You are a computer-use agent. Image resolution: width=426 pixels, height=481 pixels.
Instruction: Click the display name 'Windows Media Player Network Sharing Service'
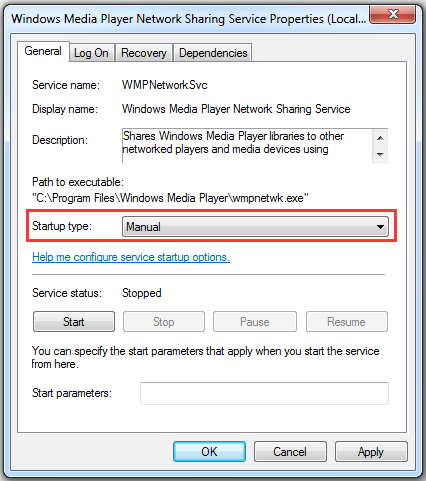pyautogui.click(x=236, y=109)
